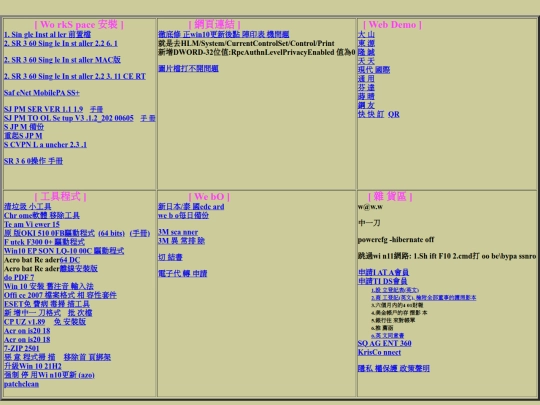
Task: Open the 現代國際 Web Demo link
Action: 374,70
